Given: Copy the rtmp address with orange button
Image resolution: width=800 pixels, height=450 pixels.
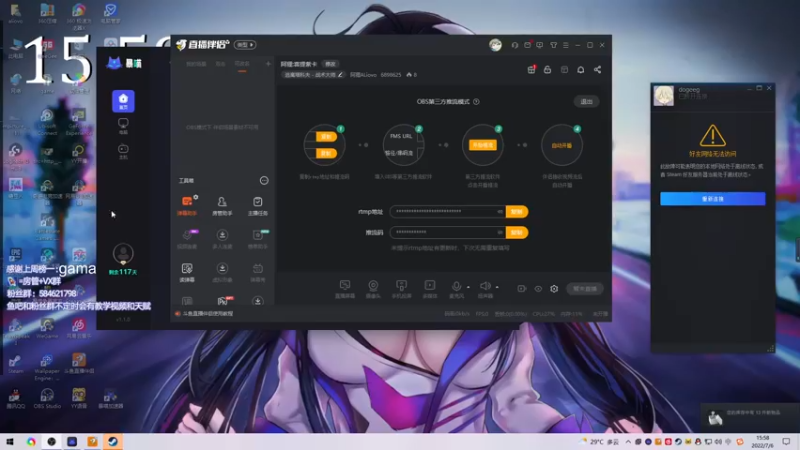Looking at the screenshot, I should [517, 212].
